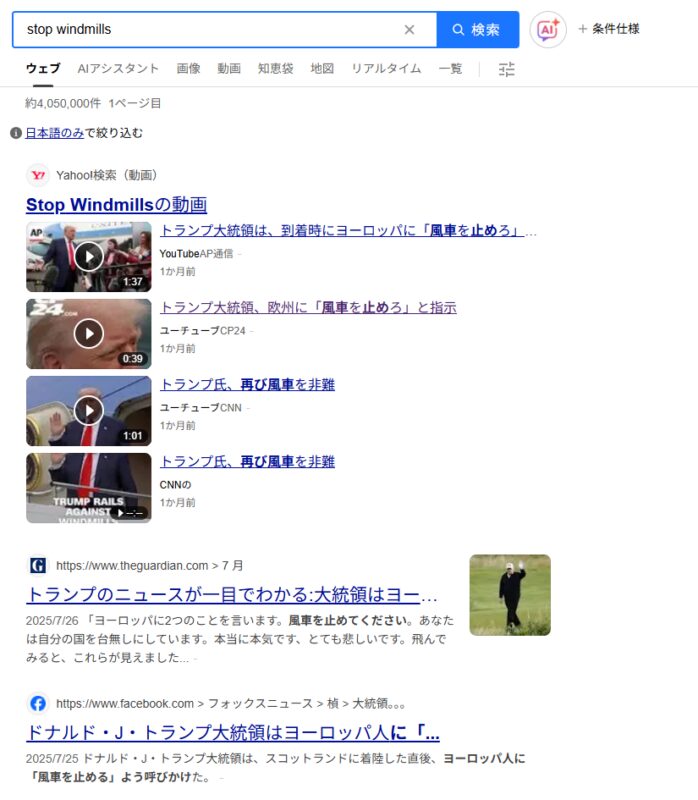This screenshot has width=698, height=800.
Task: Click the Guardian favicon icon
Action: [38, 565]
